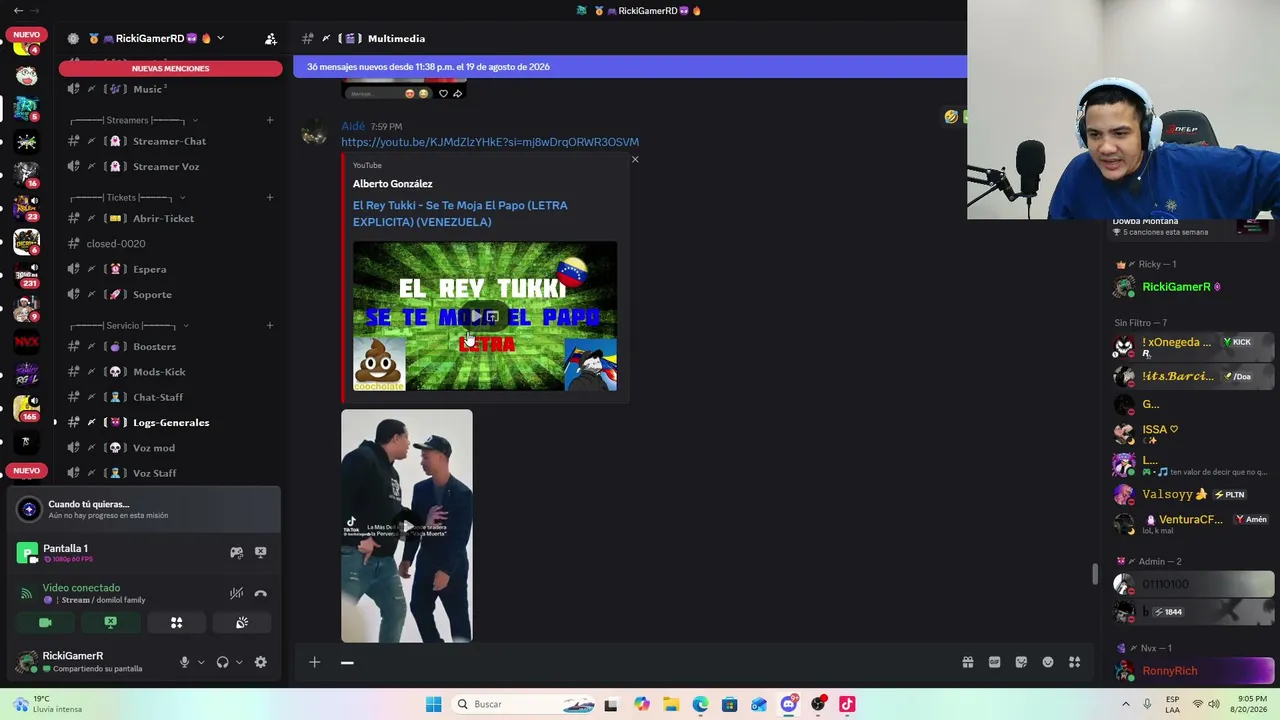Click the message text input field
Image resolution: width=1280 pixels, height=720 pixels.
(640, 662)
